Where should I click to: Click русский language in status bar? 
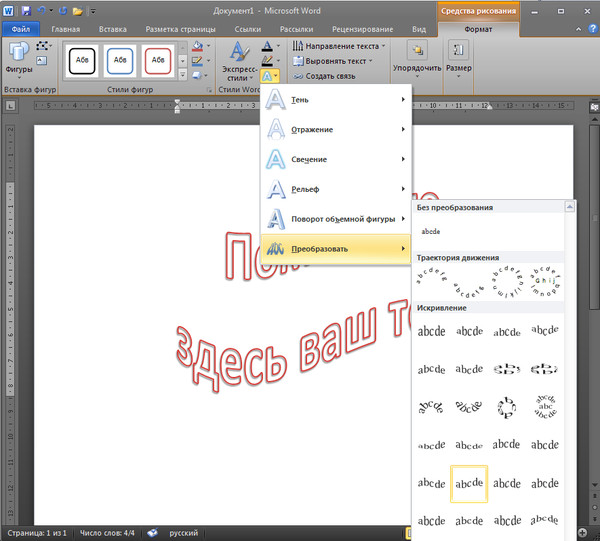click(x=184, y=533)
